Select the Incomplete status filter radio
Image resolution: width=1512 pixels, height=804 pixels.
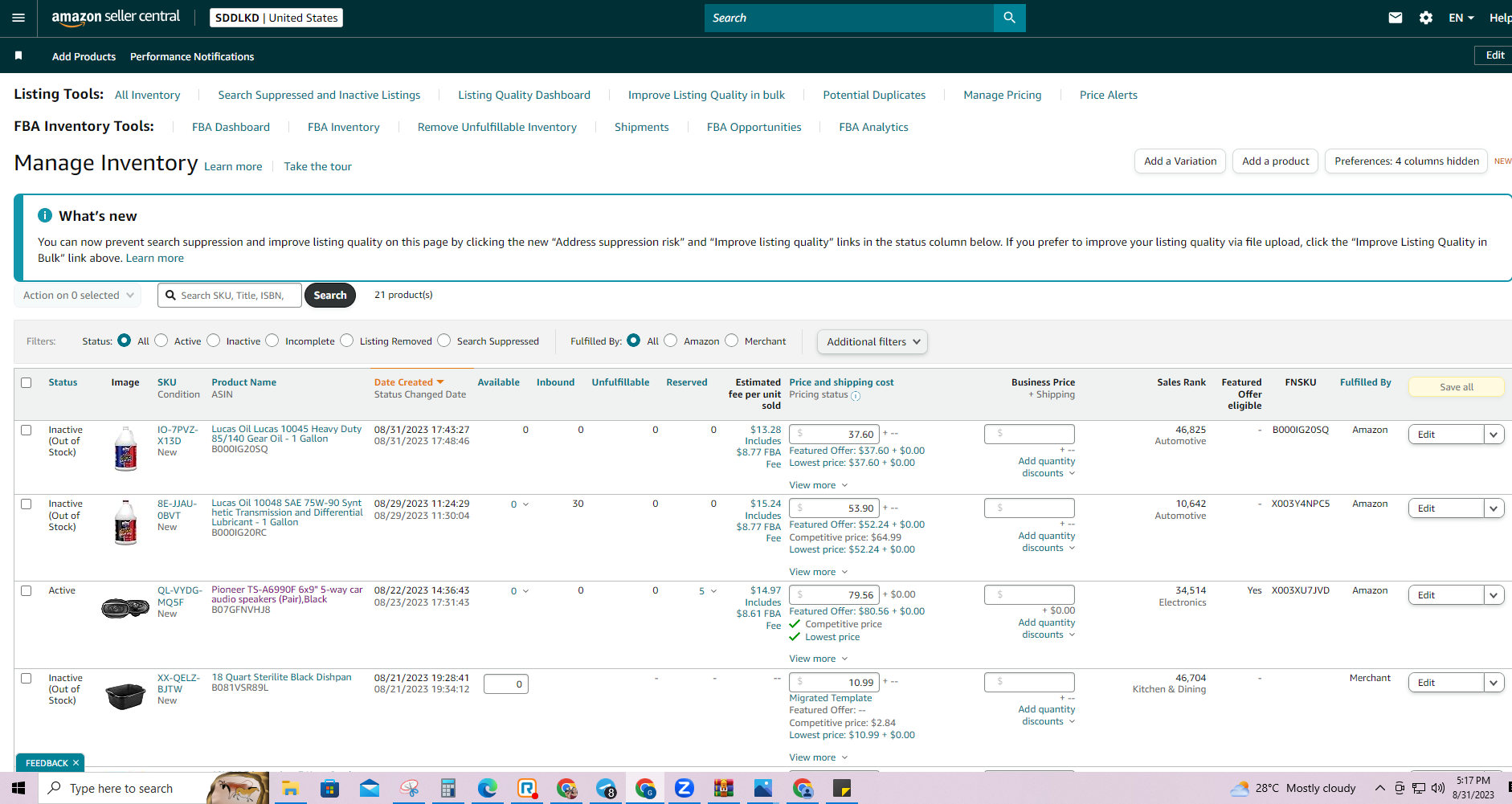pos(272,341)
